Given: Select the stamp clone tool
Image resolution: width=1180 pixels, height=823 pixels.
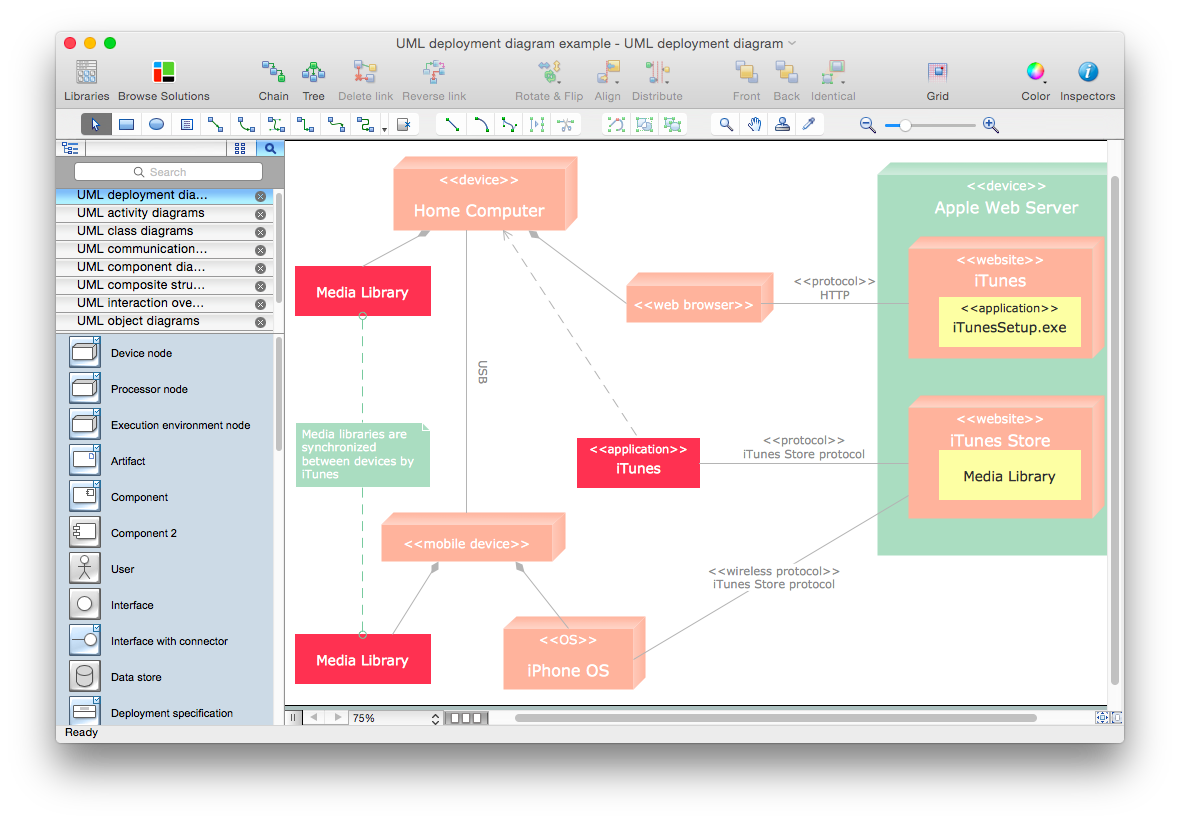Looking at the screenshot, I should [x=782, y=125].
